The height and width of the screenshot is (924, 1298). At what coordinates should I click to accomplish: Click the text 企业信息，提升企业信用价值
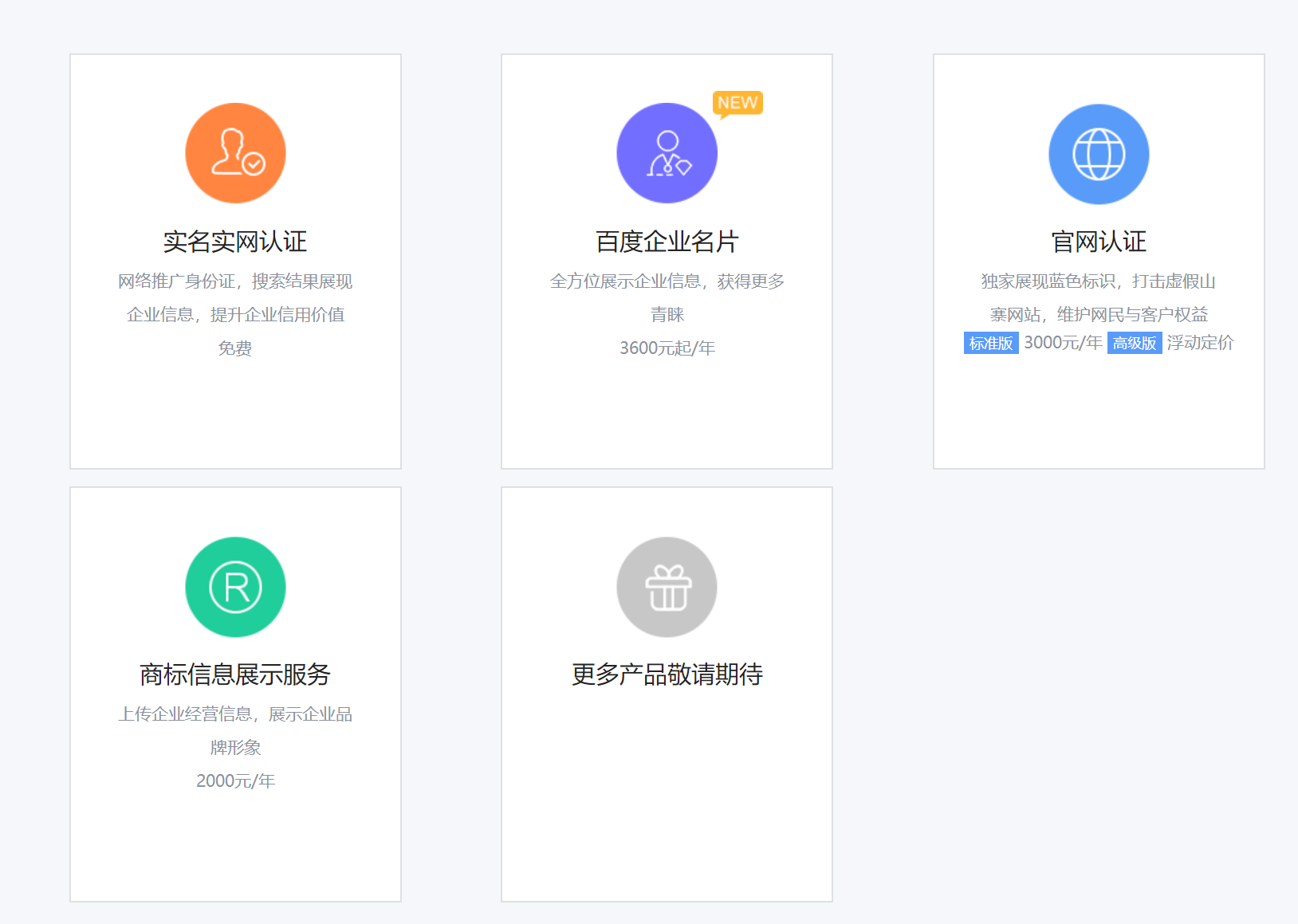(235, 315)
